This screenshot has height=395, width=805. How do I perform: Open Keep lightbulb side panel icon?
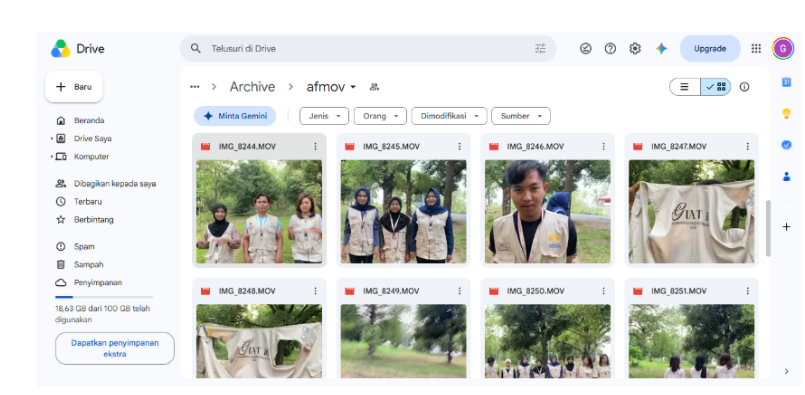tap(786, 114)
